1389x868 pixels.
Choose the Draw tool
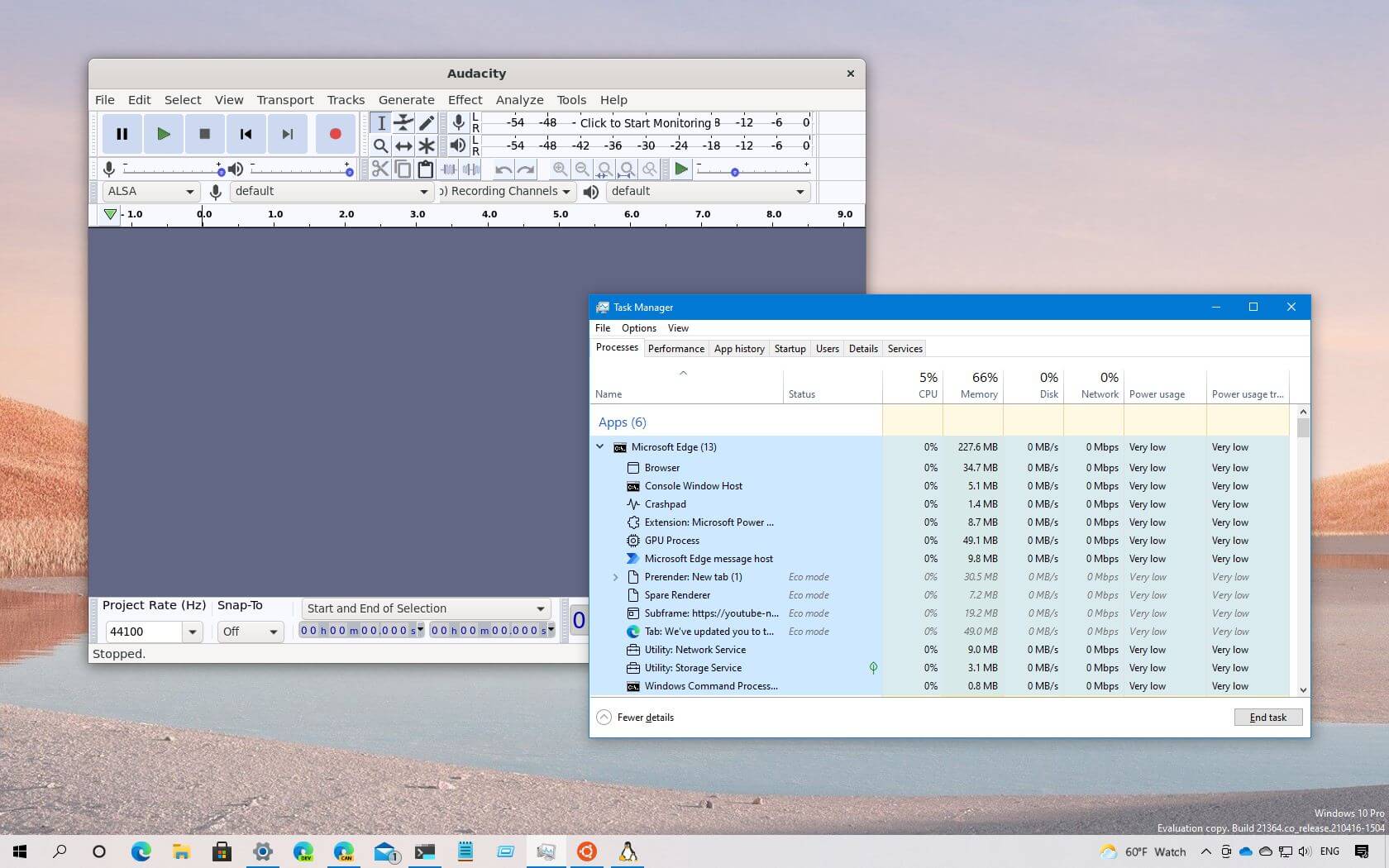point(427,122)
